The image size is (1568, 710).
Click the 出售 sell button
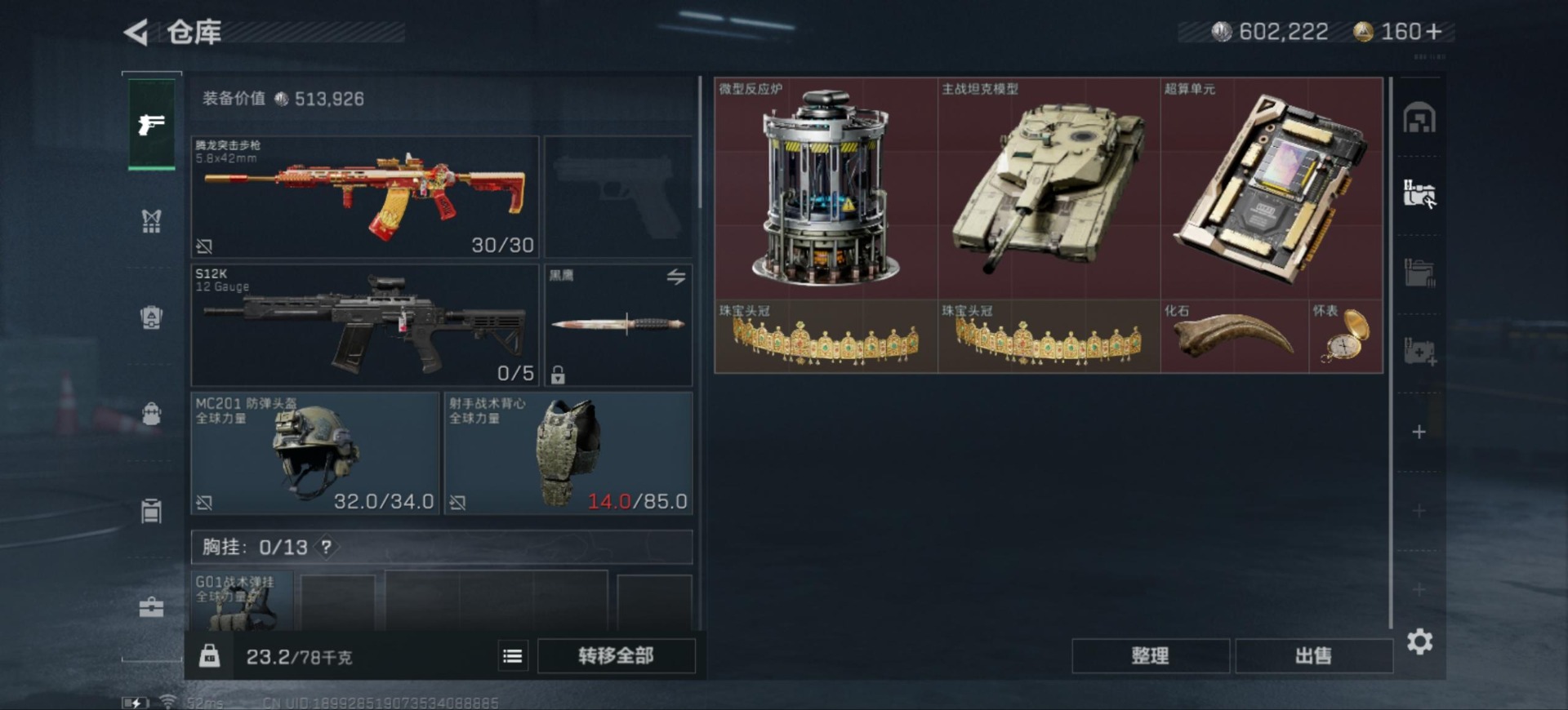(x=1314, y=656)
